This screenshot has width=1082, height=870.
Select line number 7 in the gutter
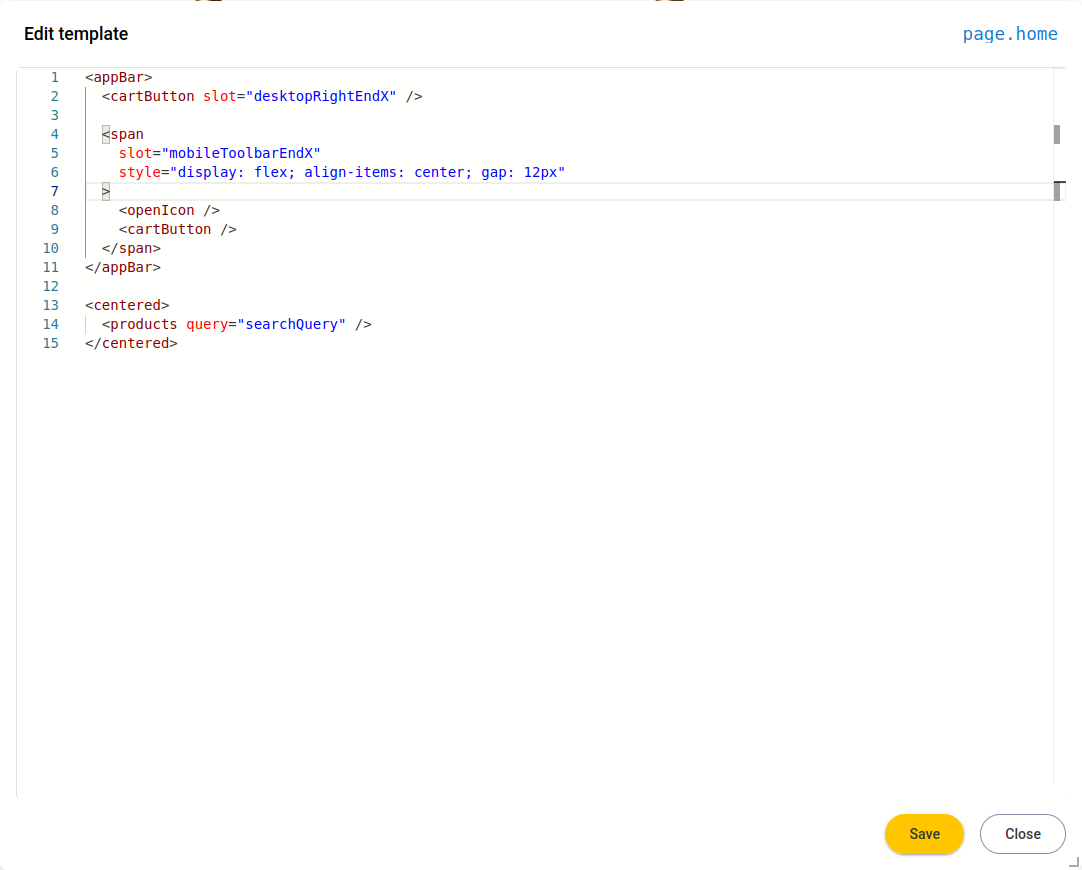coord(54,191)
